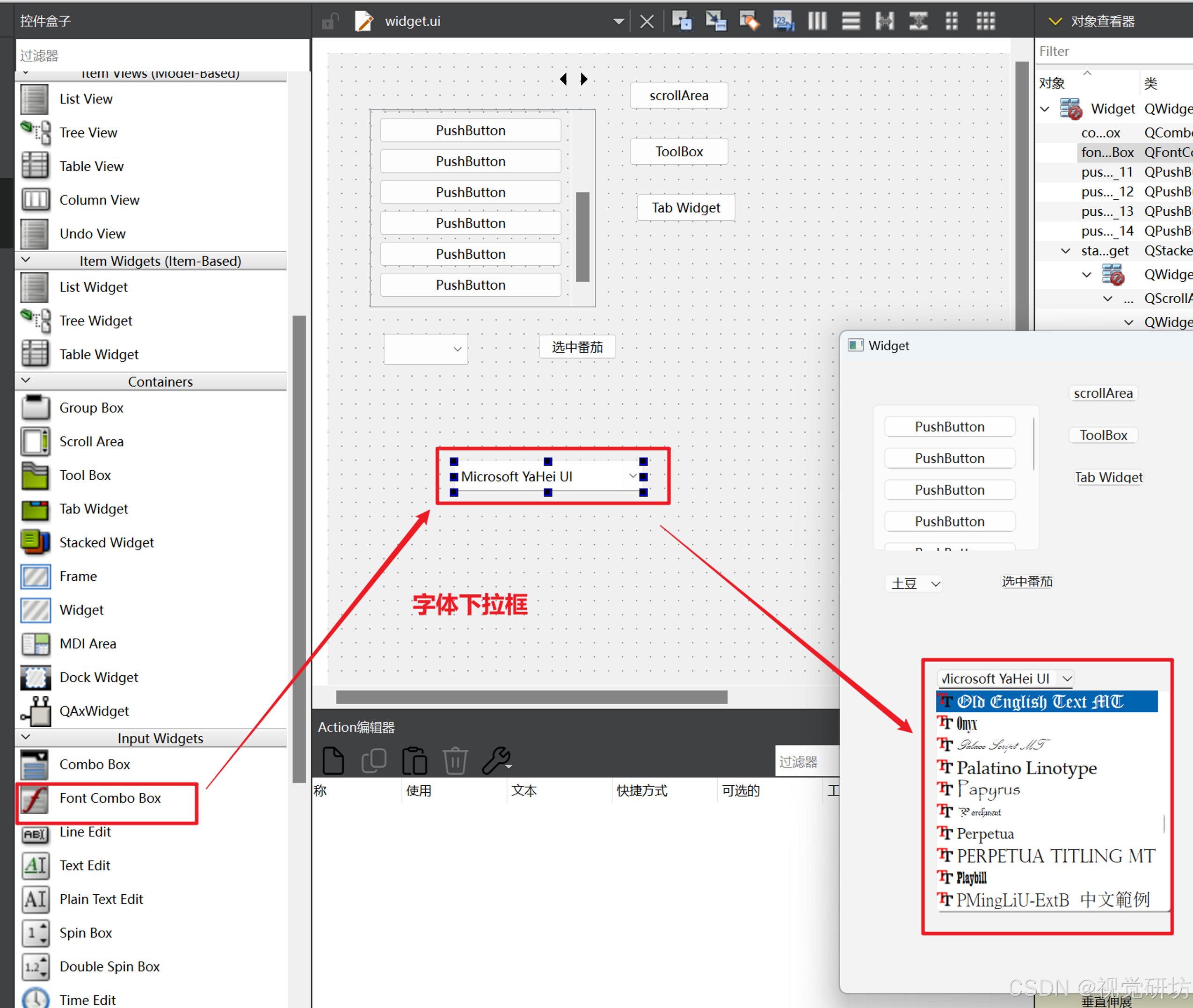This screenshot has height=1008, width=1193.
Task: Click the 选中番茄 button on design form
Action: [577, 347]
